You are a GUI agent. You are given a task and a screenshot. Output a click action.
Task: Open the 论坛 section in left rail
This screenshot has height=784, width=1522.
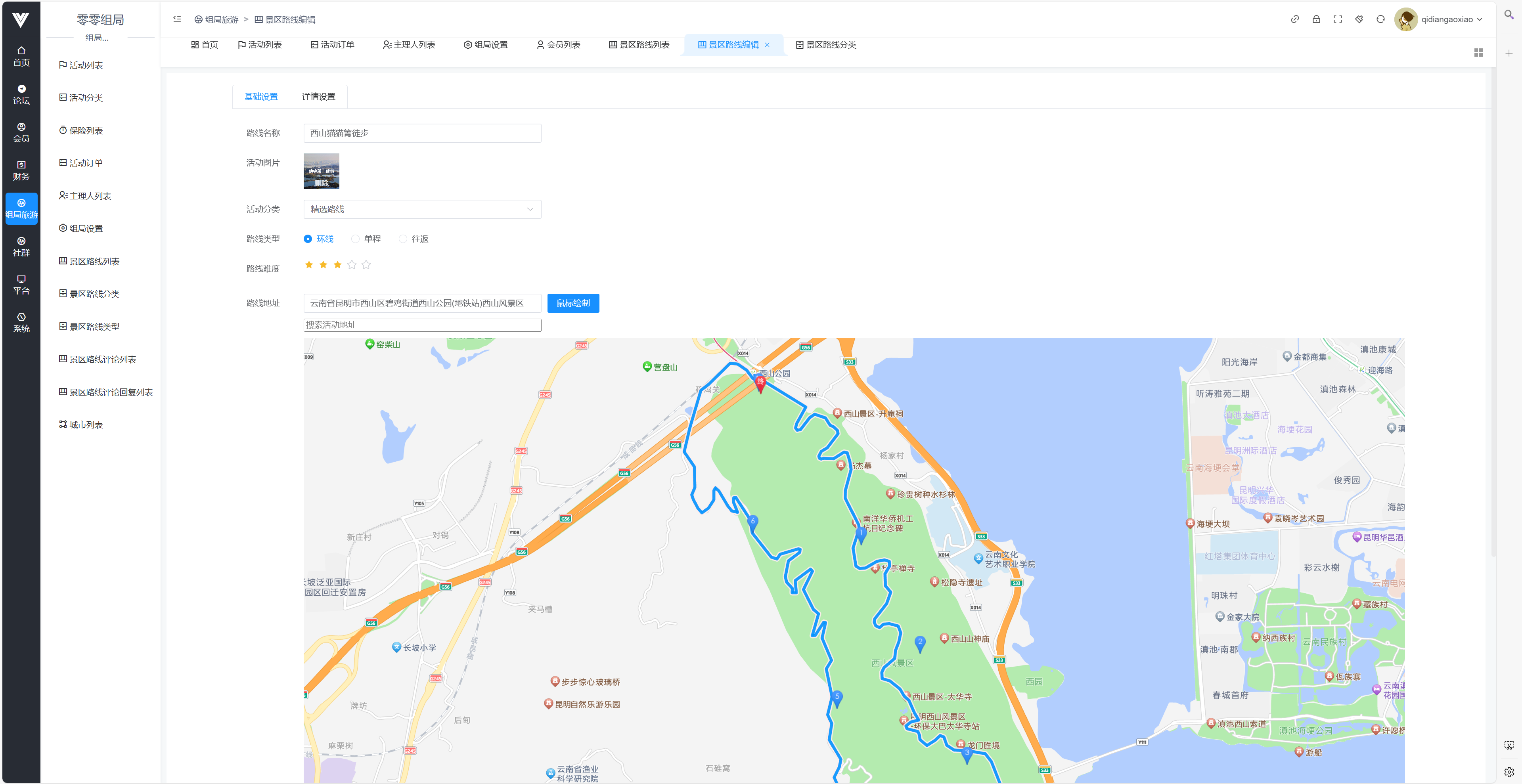click(x=21, y=94)
